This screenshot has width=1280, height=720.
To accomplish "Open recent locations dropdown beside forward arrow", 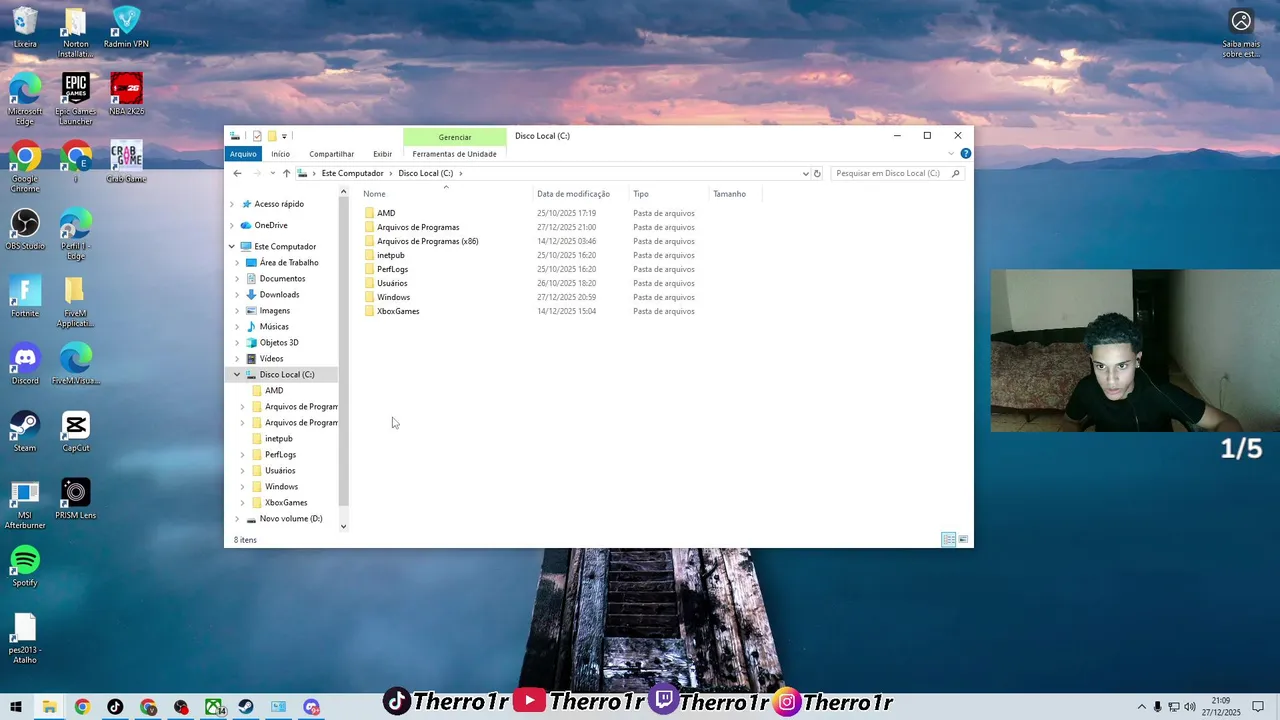I will pyautogui.click(x=273, y=173).
